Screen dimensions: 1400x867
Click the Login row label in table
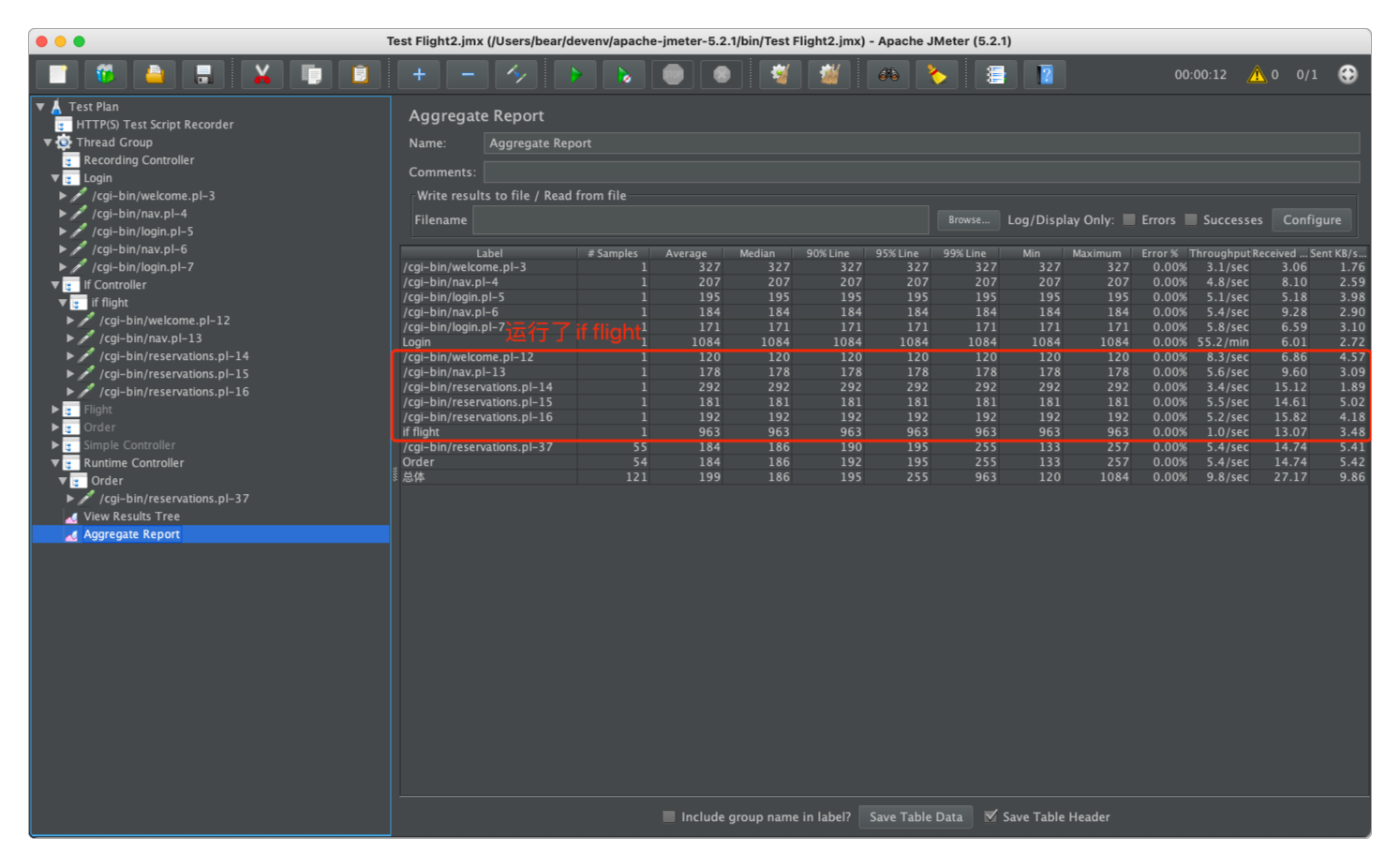click(x=416, y=342)
